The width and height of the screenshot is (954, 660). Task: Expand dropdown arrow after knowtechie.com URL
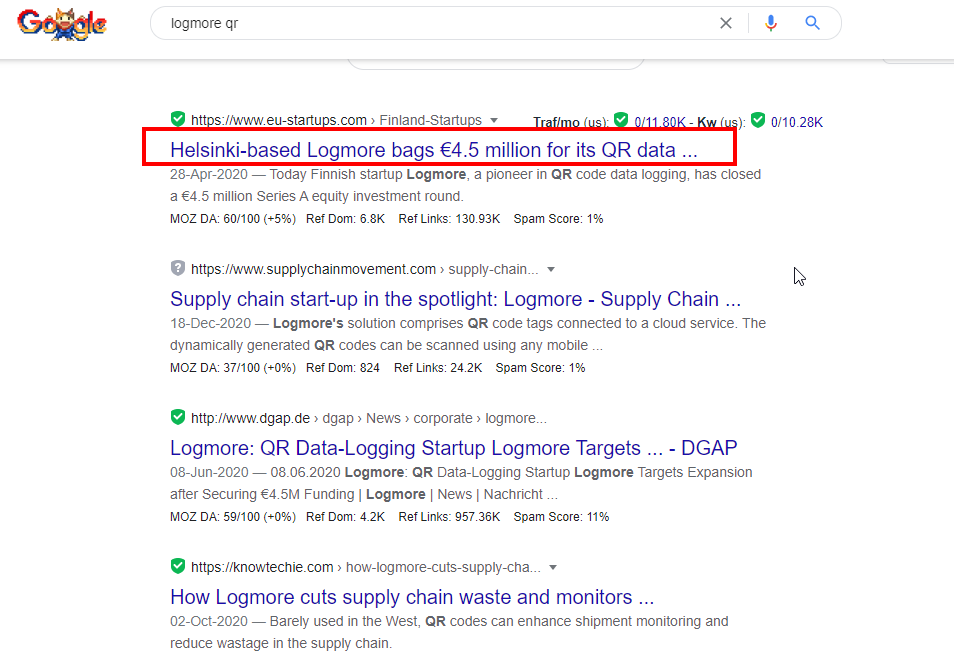[x=552, y=568]
